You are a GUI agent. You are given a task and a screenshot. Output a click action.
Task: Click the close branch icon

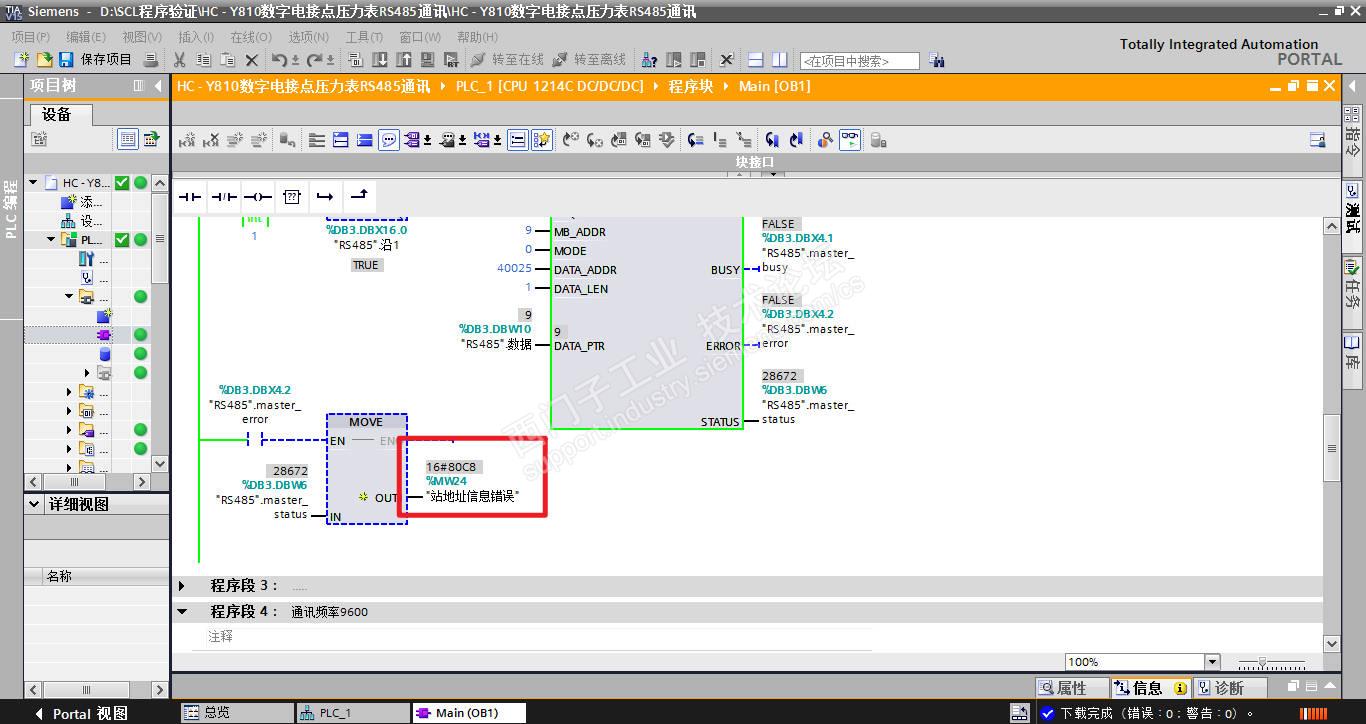point(358,197)
